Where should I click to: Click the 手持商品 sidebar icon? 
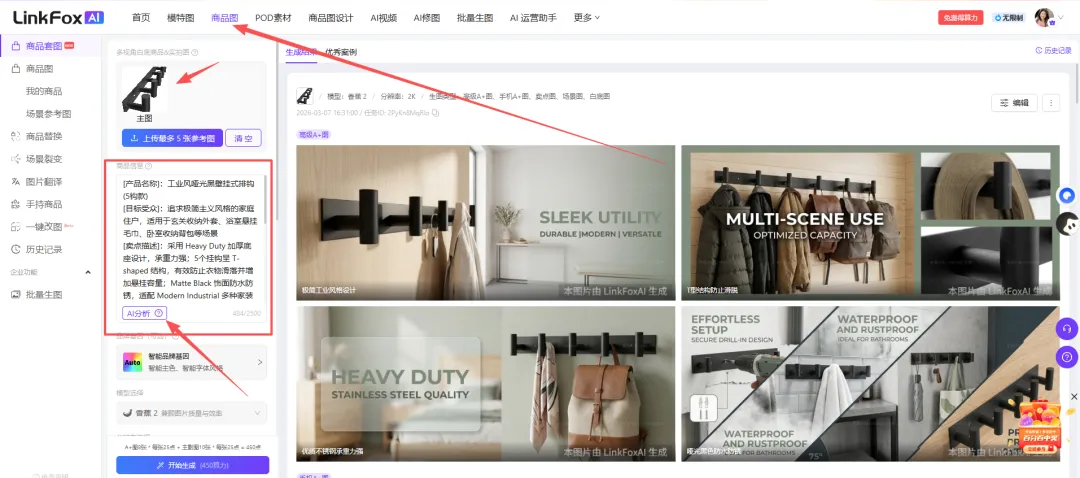pyautogui.click(x=16, y=205)
